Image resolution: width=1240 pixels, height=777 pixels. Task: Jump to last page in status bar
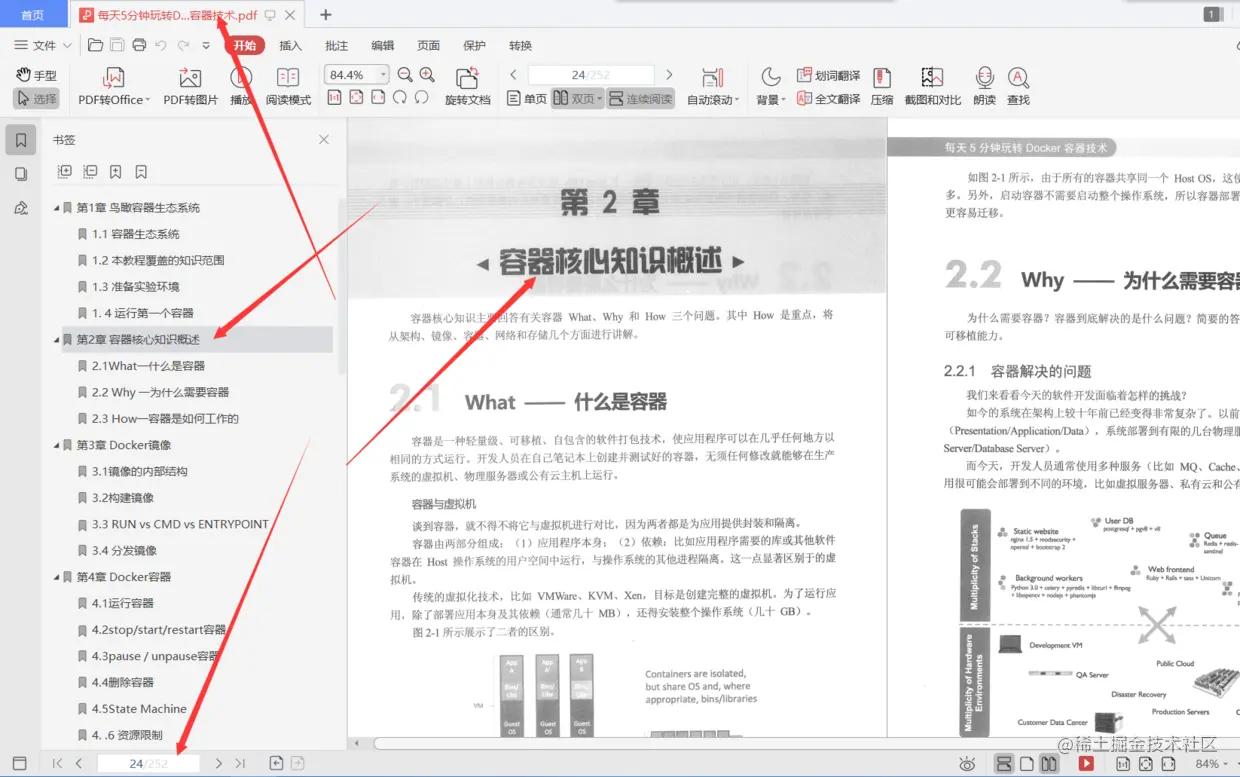tap(240, 763)
